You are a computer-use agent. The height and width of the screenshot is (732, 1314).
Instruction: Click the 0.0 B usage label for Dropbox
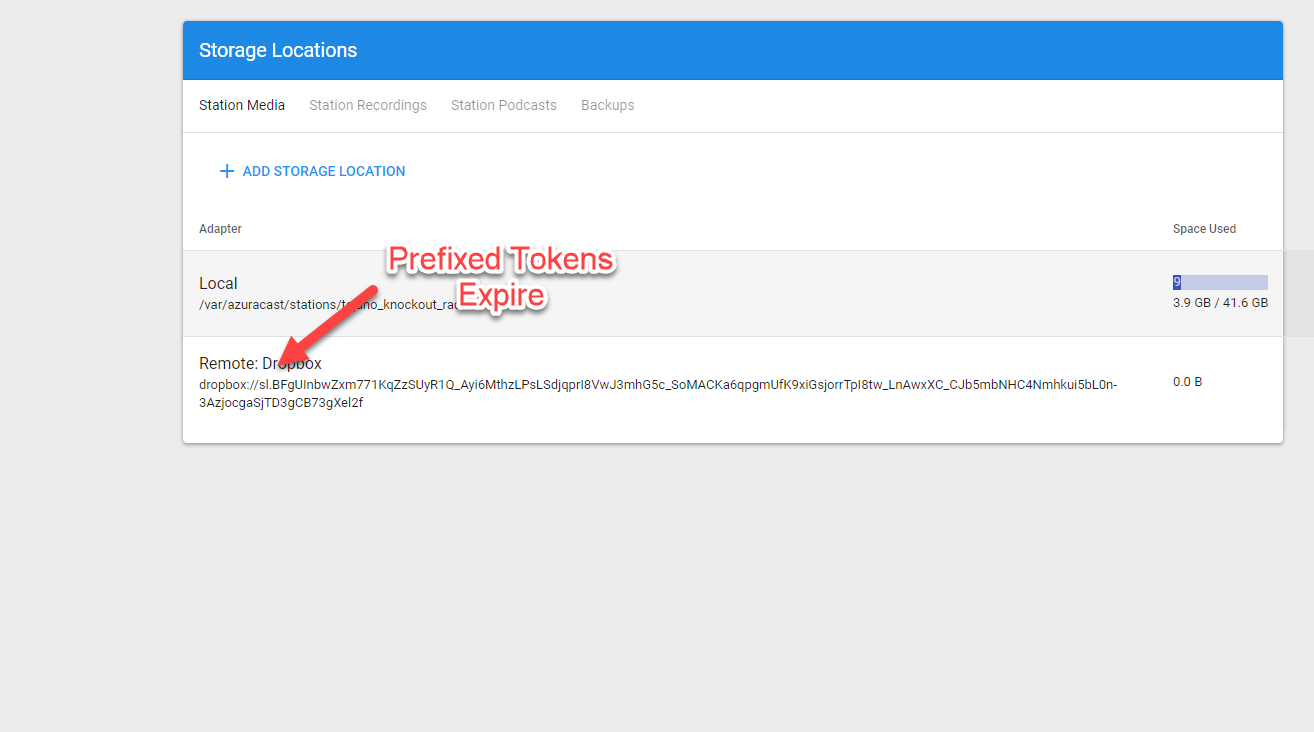coord(1187,381)
